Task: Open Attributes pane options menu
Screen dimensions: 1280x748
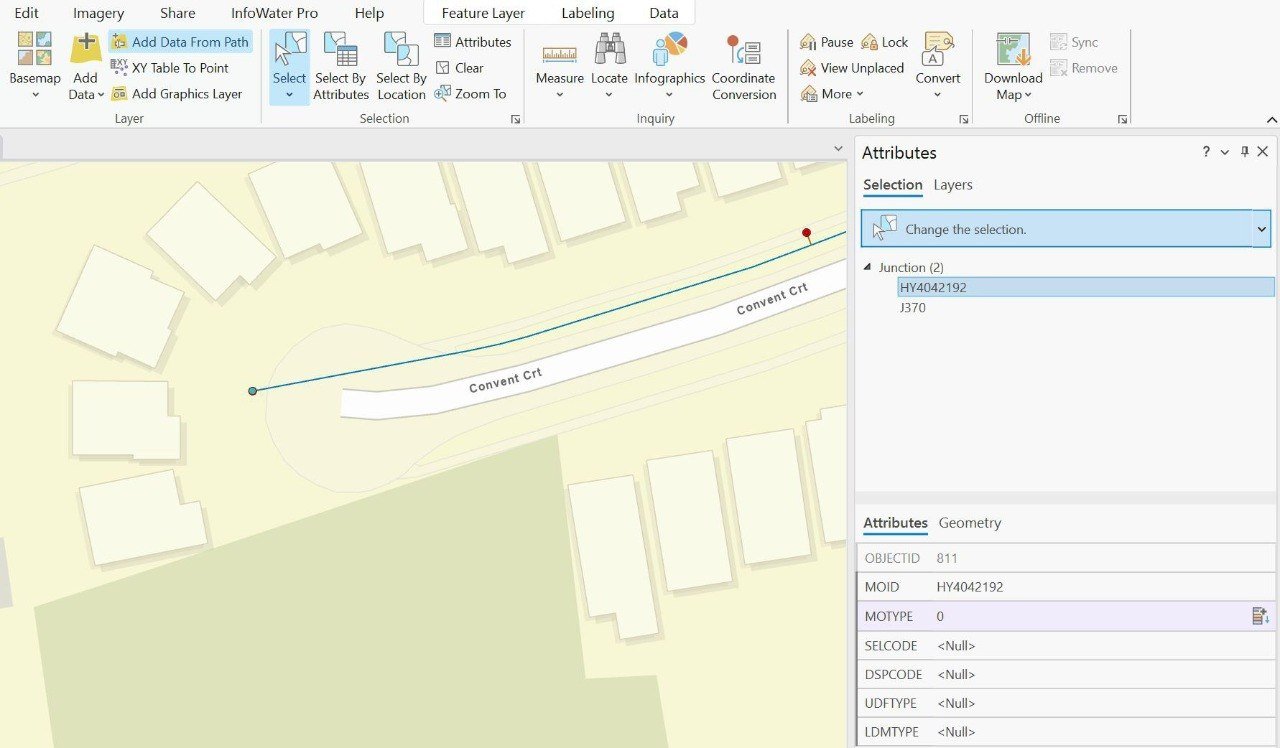Action: coord(1225,152)
